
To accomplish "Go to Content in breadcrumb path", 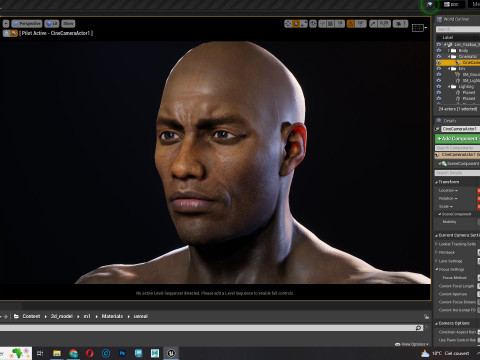I will click(x=31, y=316).
